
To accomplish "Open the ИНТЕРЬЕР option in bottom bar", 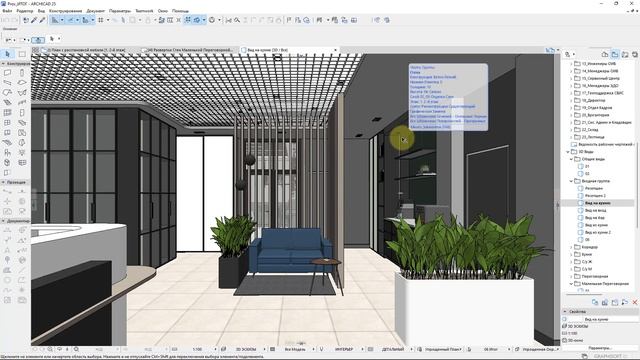I will [344, 349].
